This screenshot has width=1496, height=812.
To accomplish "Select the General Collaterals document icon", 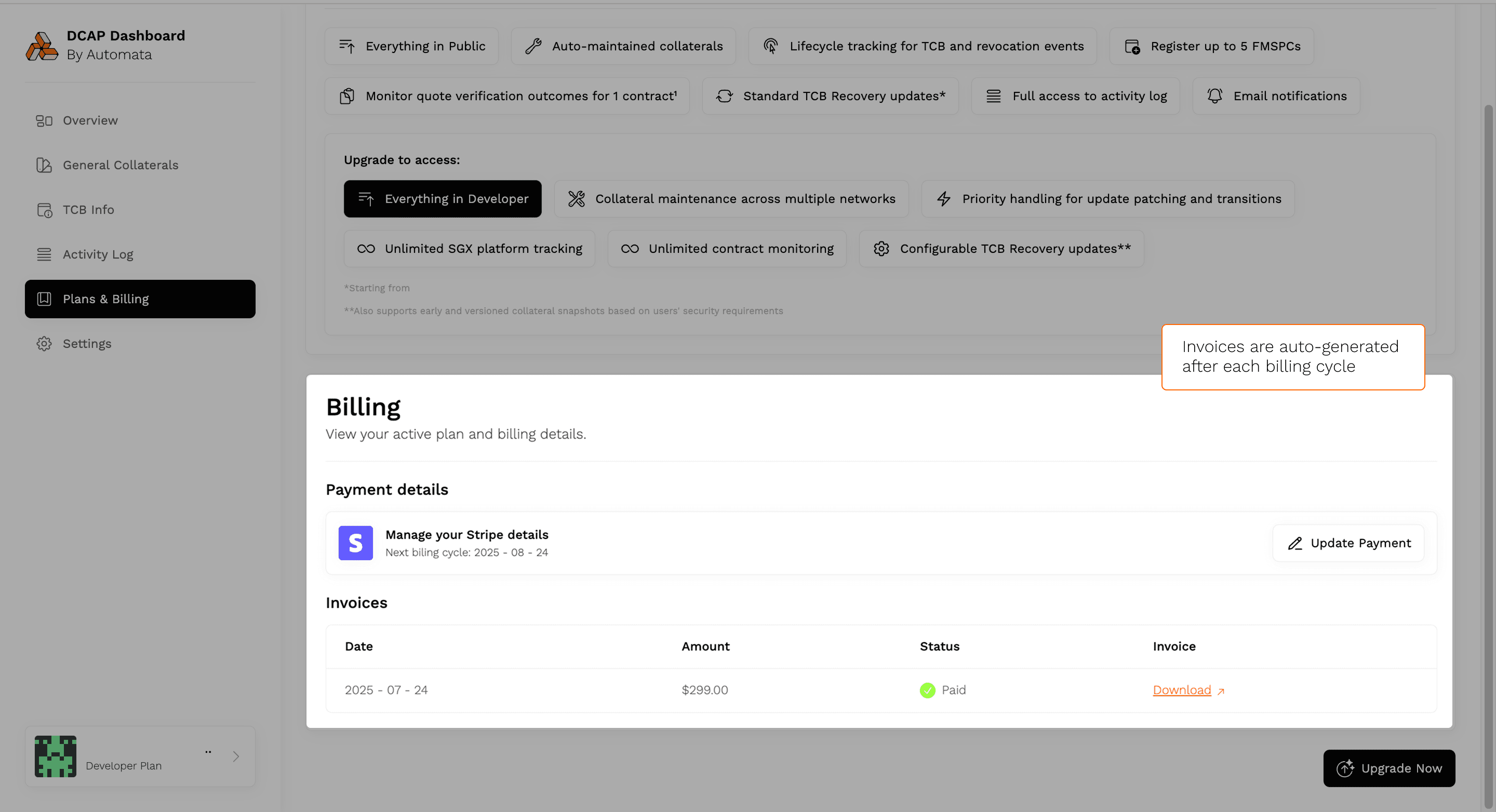I will click(x=44, y=165).
